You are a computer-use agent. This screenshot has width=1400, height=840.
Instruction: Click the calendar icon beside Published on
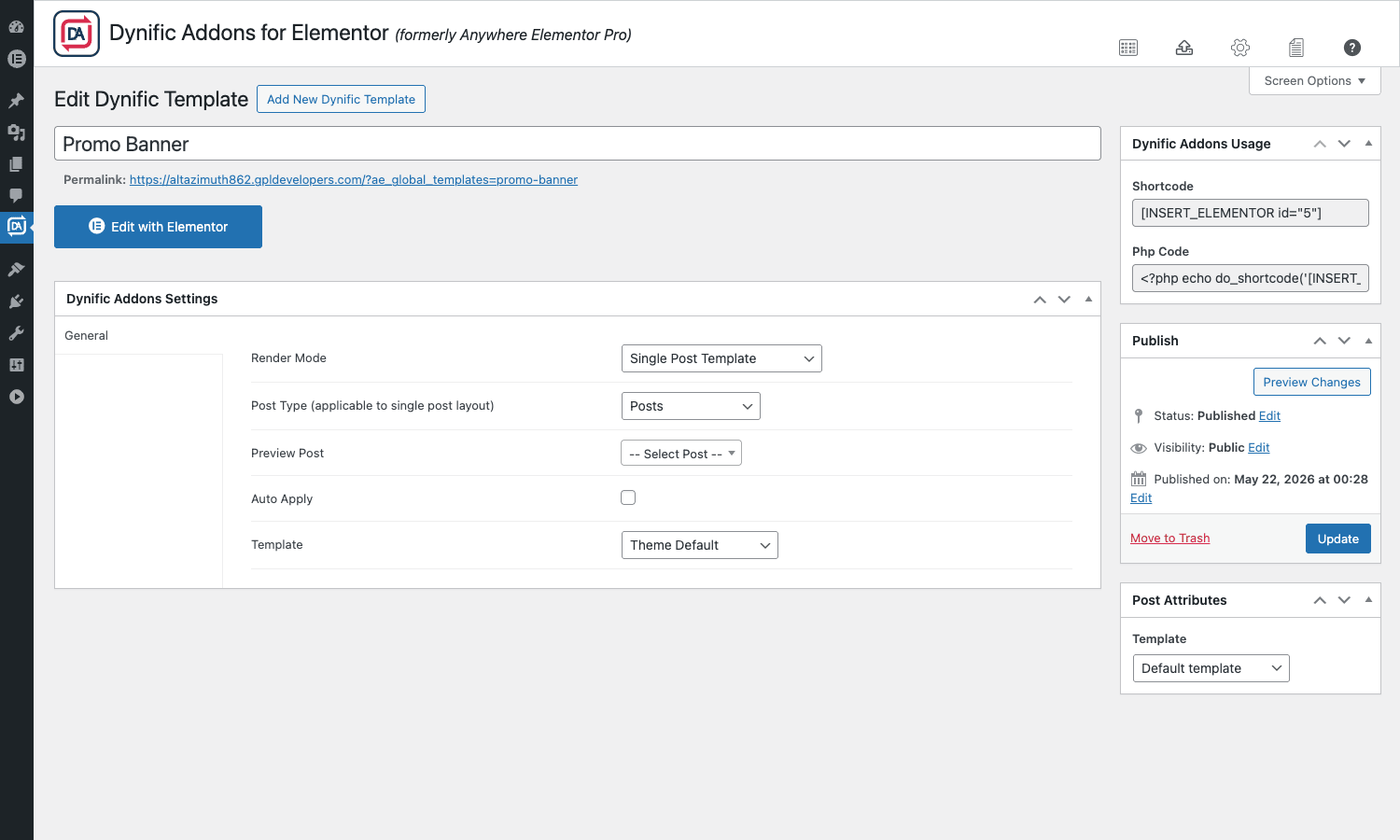coord(1139,479)
